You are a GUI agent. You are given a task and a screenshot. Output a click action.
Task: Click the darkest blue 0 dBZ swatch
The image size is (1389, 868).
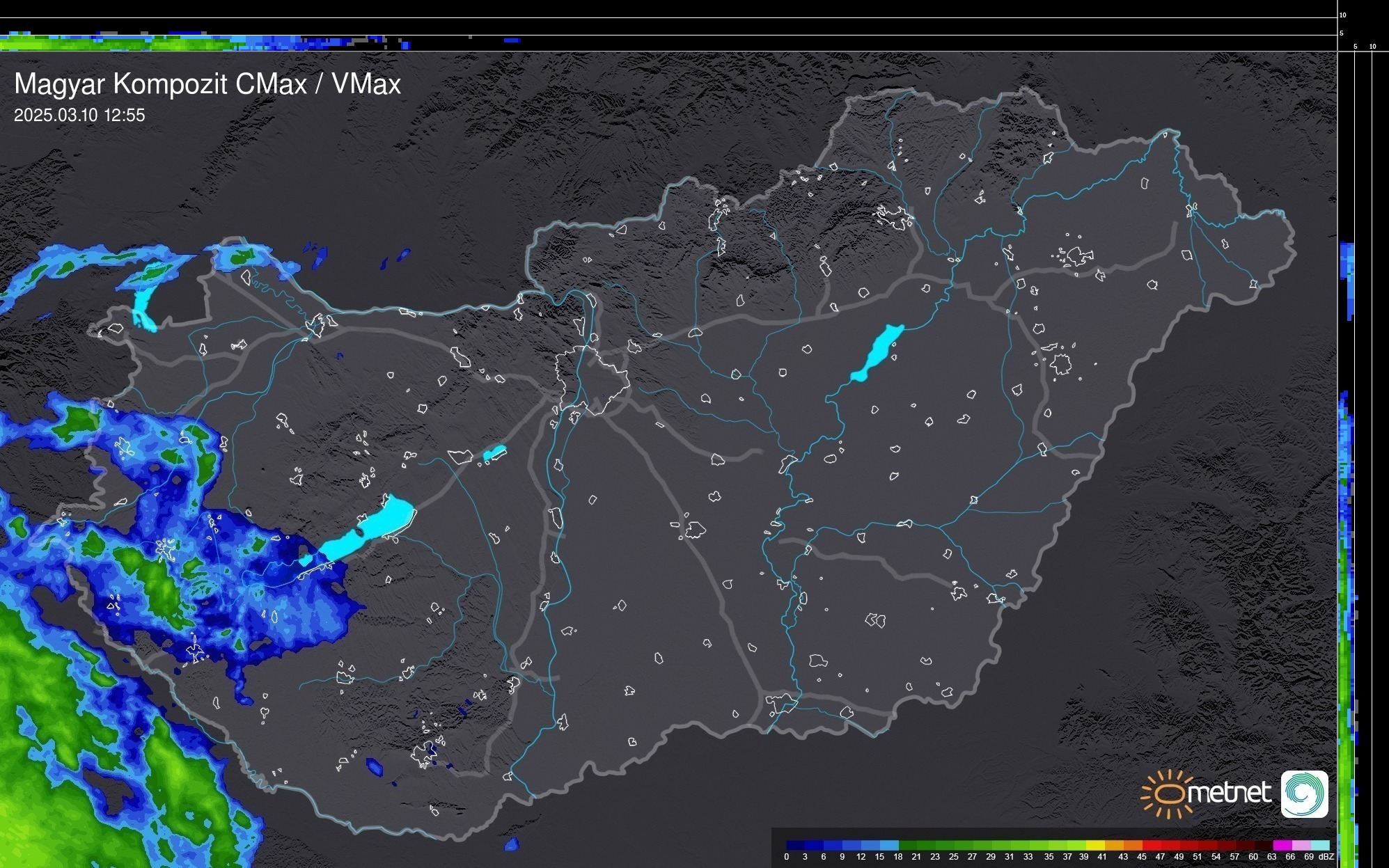coord(796,846)
